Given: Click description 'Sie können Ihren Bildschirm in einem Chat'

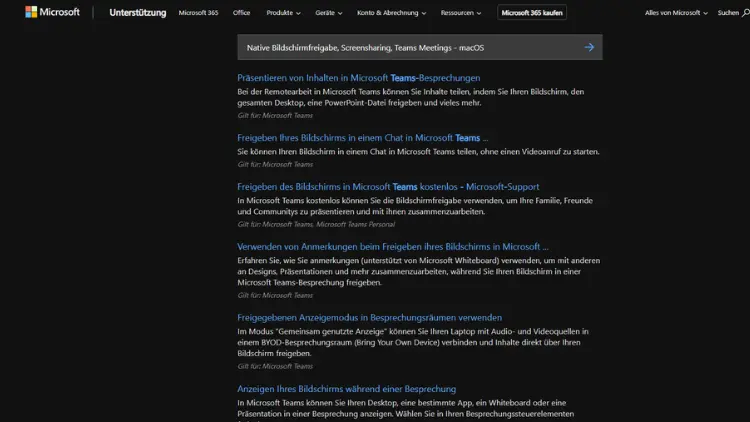Looking at the screenshot, I should pyautogui.click(x=418, y=152).
